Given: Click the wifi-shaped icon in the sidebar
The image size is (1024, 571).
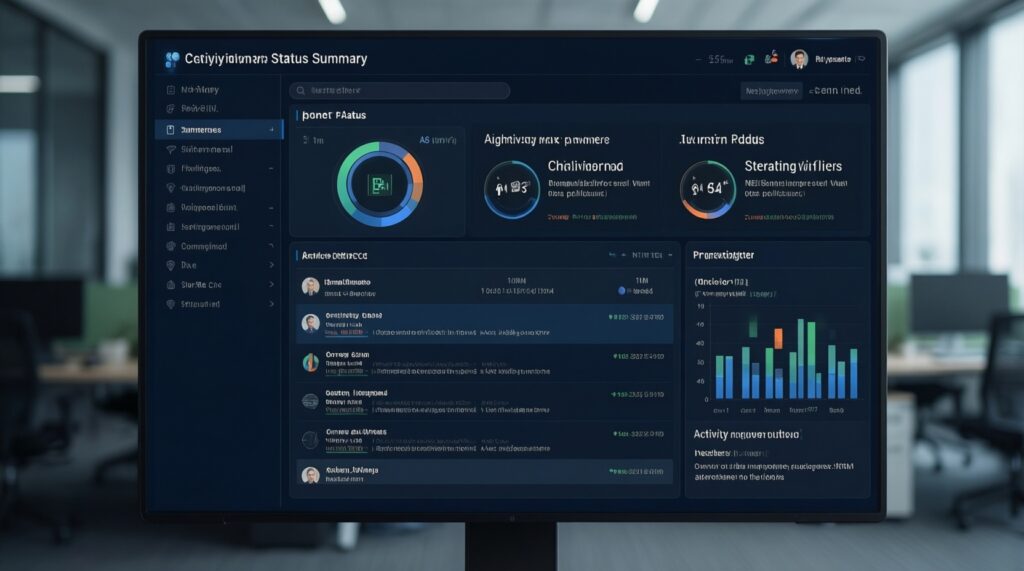Looking at the screenshot, I should pyautogui.click(x=170, y=149).
